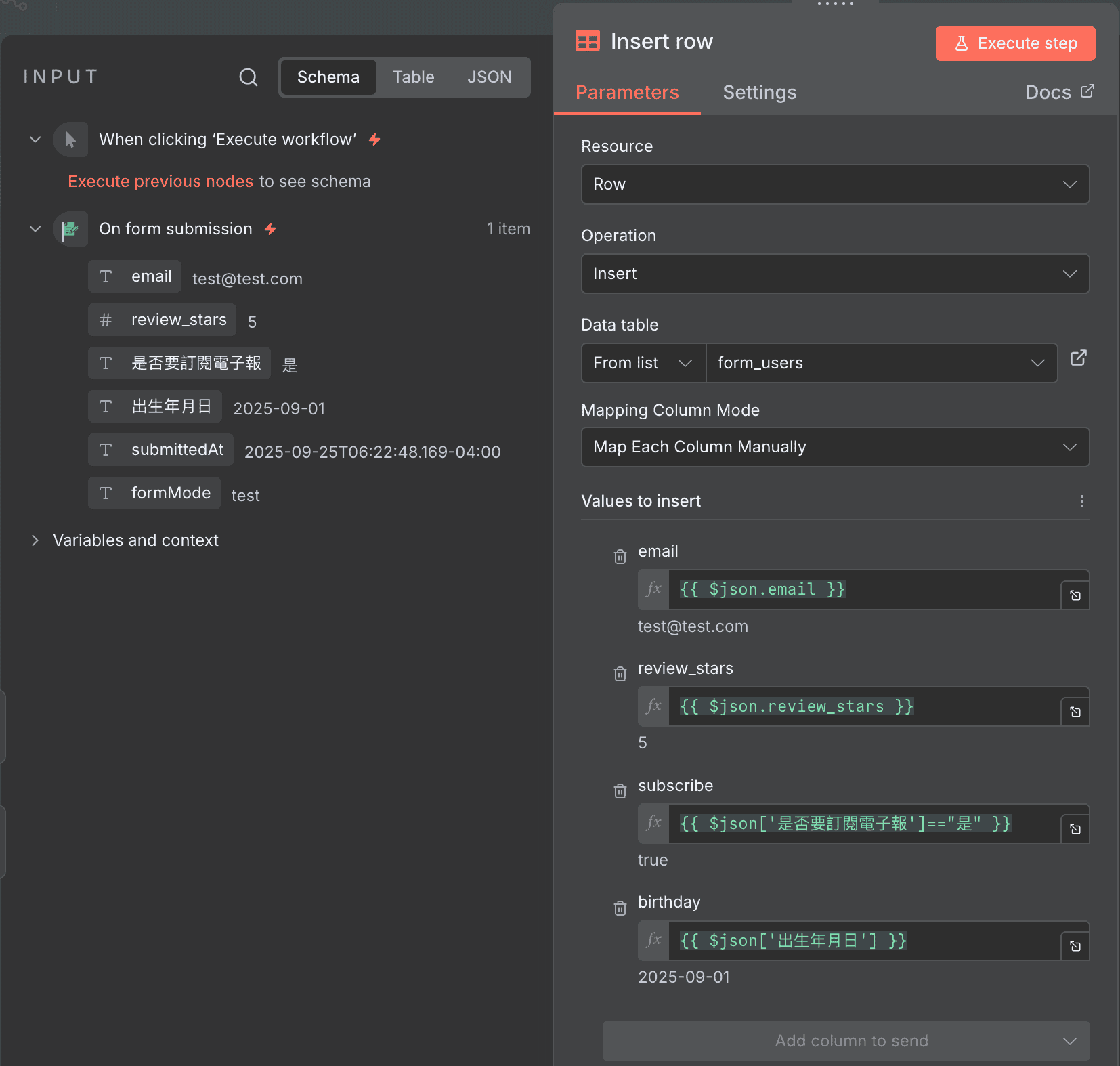Click the Insert row table icon in the header
The width and height of the screenshot is (1120, 1066).
588,41
